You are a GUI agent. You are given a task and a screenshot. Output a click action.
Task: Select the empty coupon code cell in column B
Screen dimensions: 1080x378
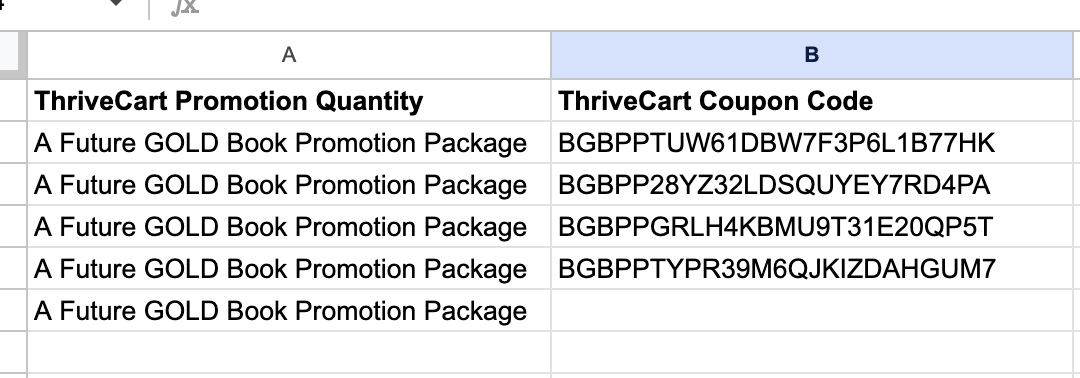[x=811, y=311]
